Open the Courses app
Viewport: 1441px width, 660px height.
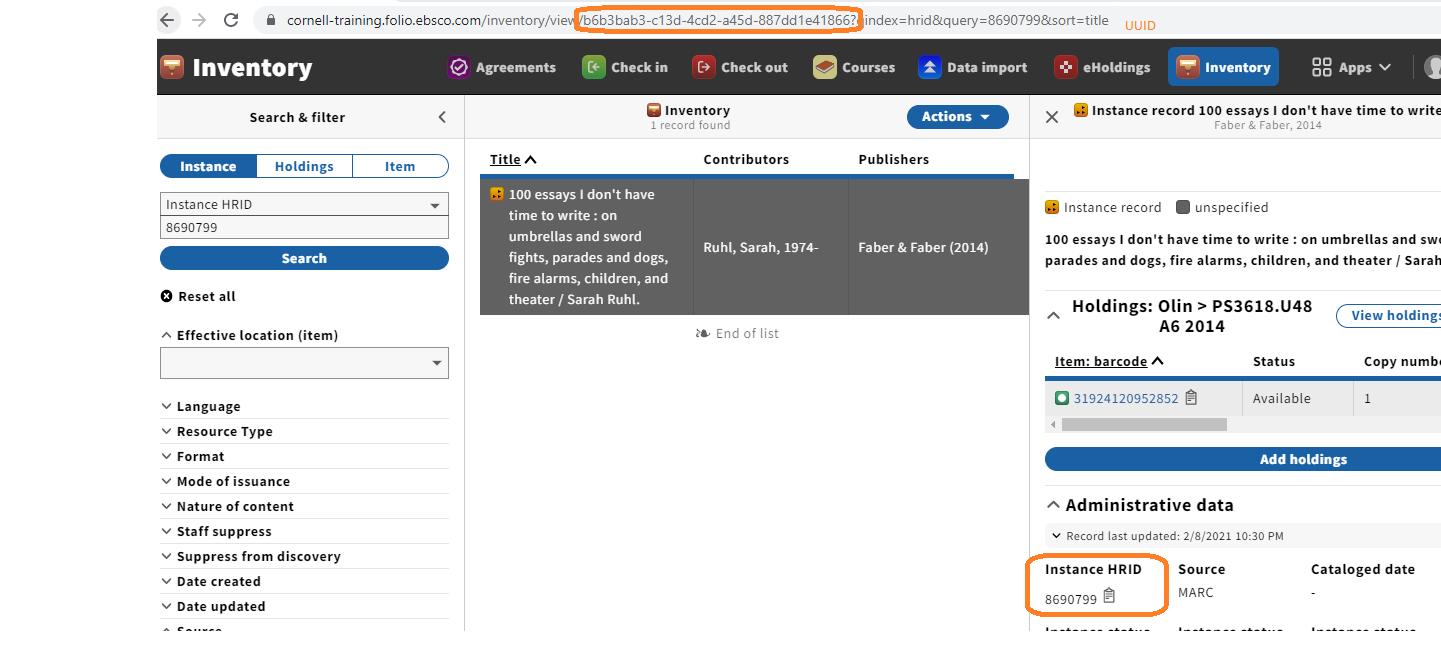tap(854, 67)
